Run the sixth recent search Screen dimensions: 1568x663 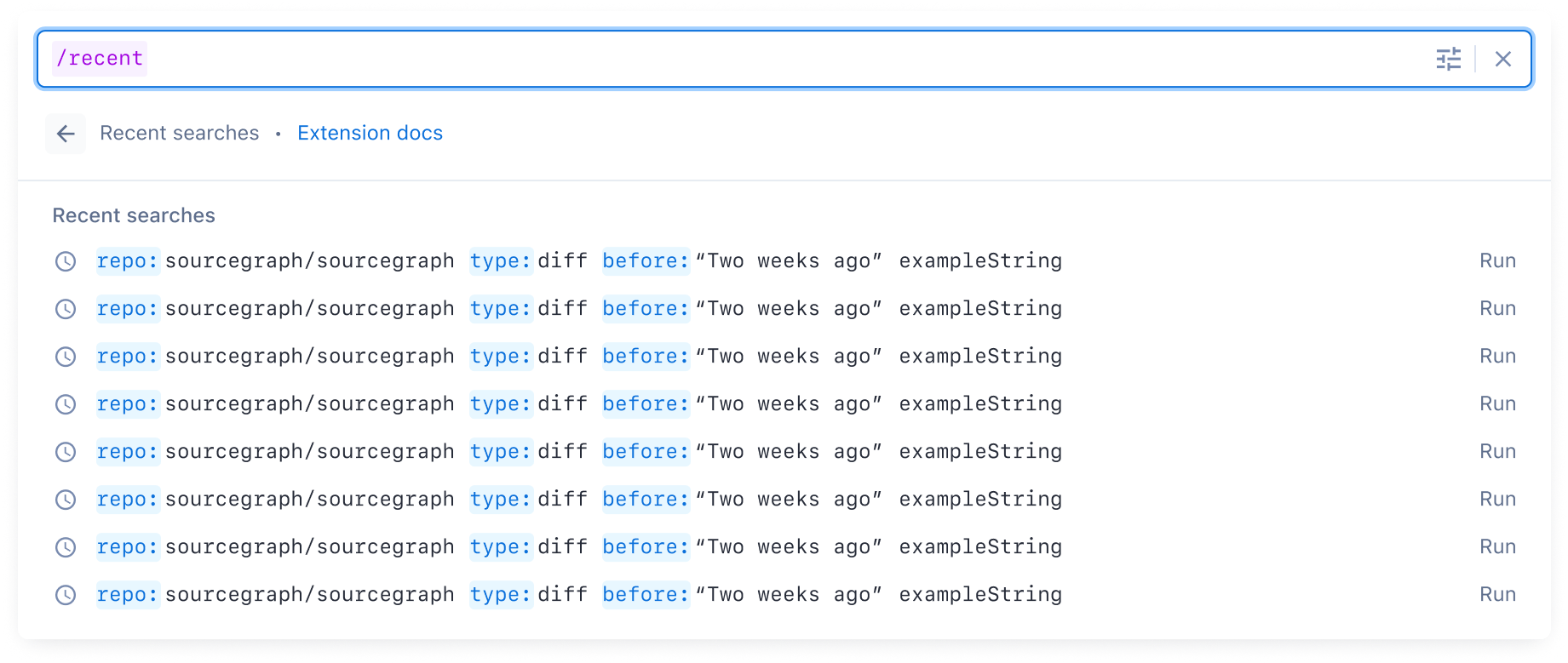coord(1497,499)
